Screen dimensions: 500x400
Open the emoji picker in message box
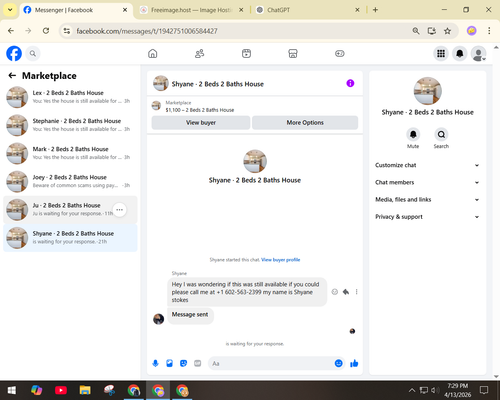coord(338,363)
